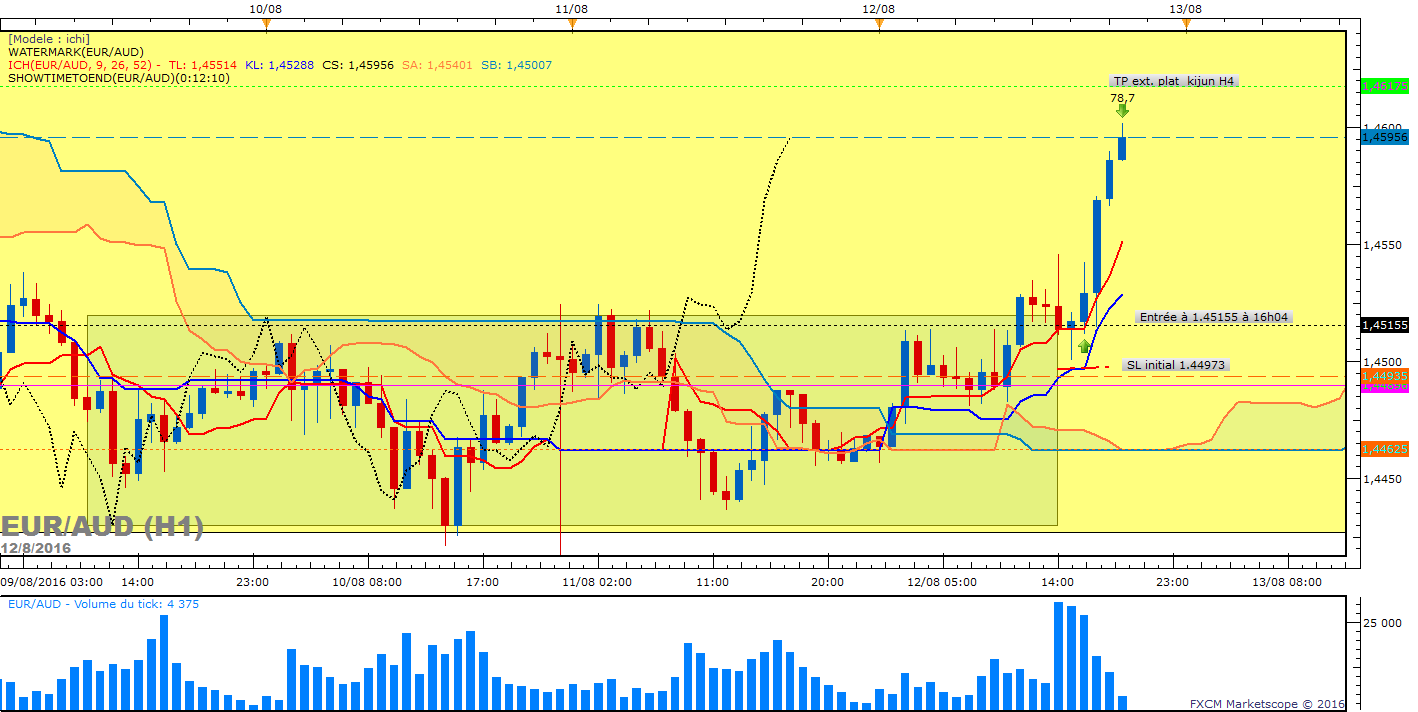The image size is (1418, 712).
Task: Click the '10/08 08:00' time axis label
Action: coord(367,581)
